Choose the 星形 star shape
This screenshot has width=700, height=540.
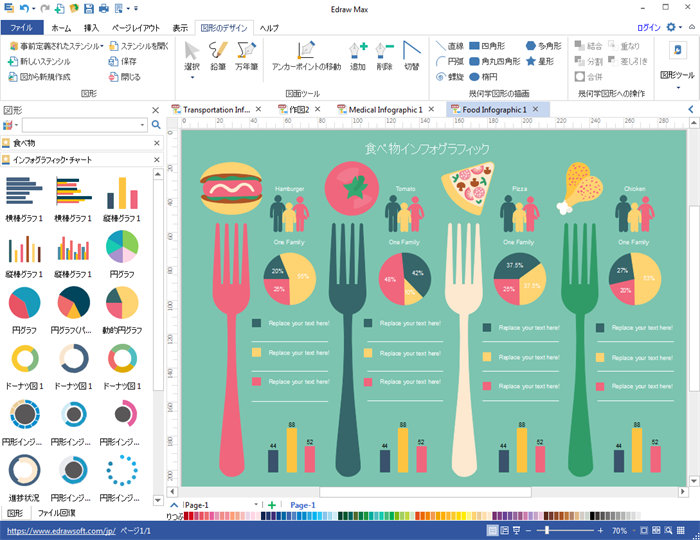tap(540, 61)
